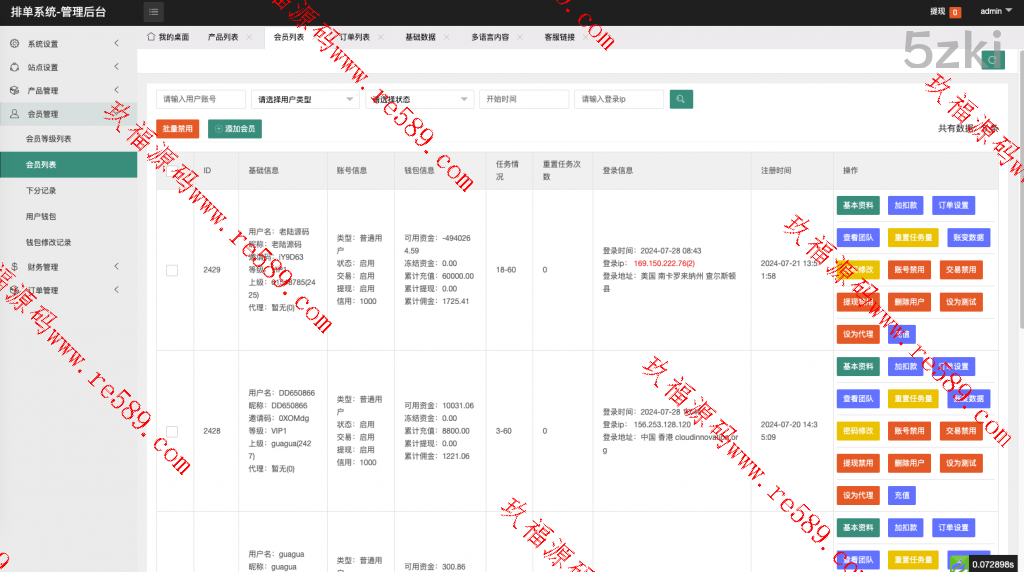Click the green 添加会员 button
This screenshot has height=572, width=1024.
pos(235,129)
